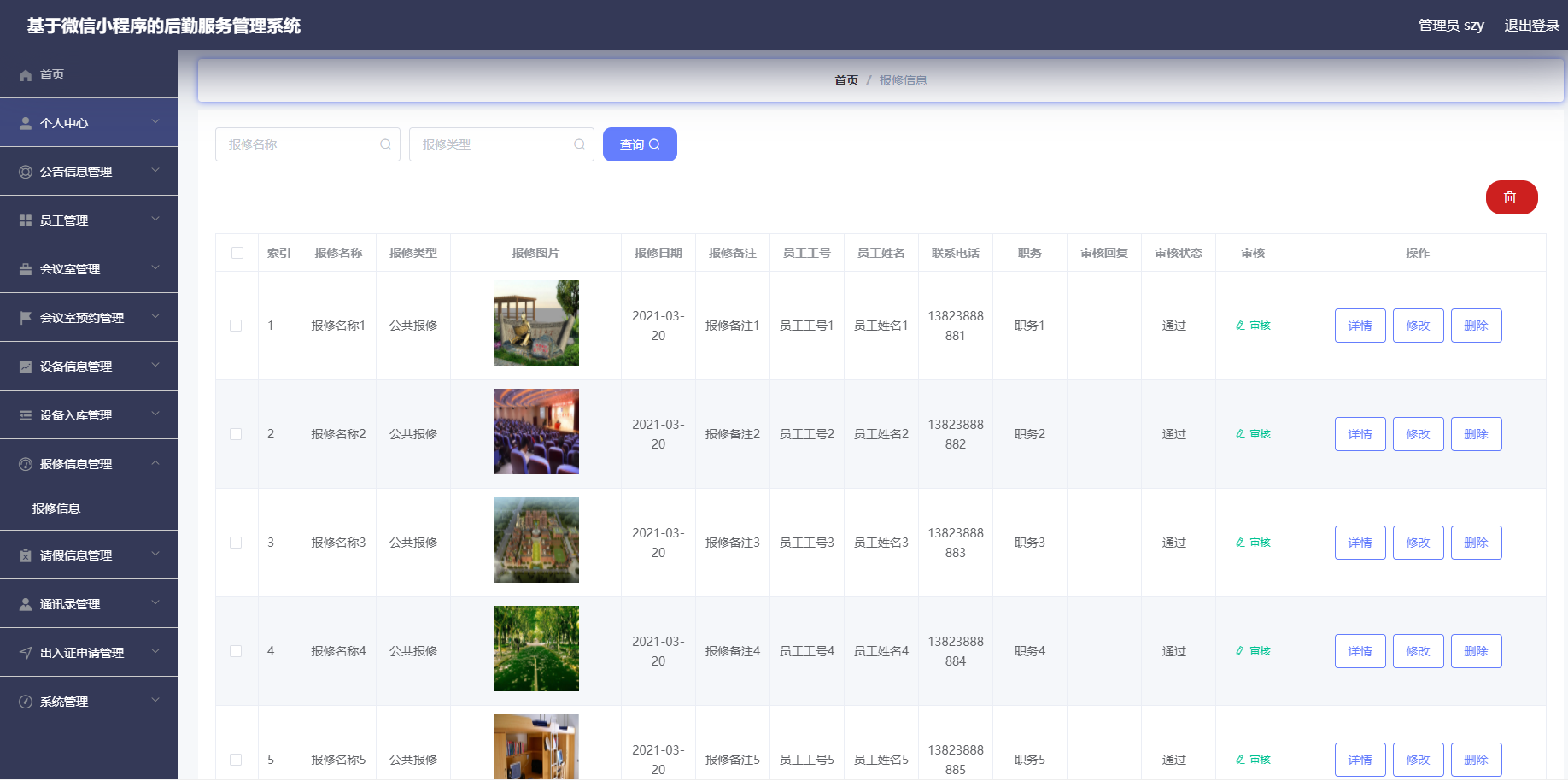
Task: Click 退出登录 to log out
Action: (1532, 26)
